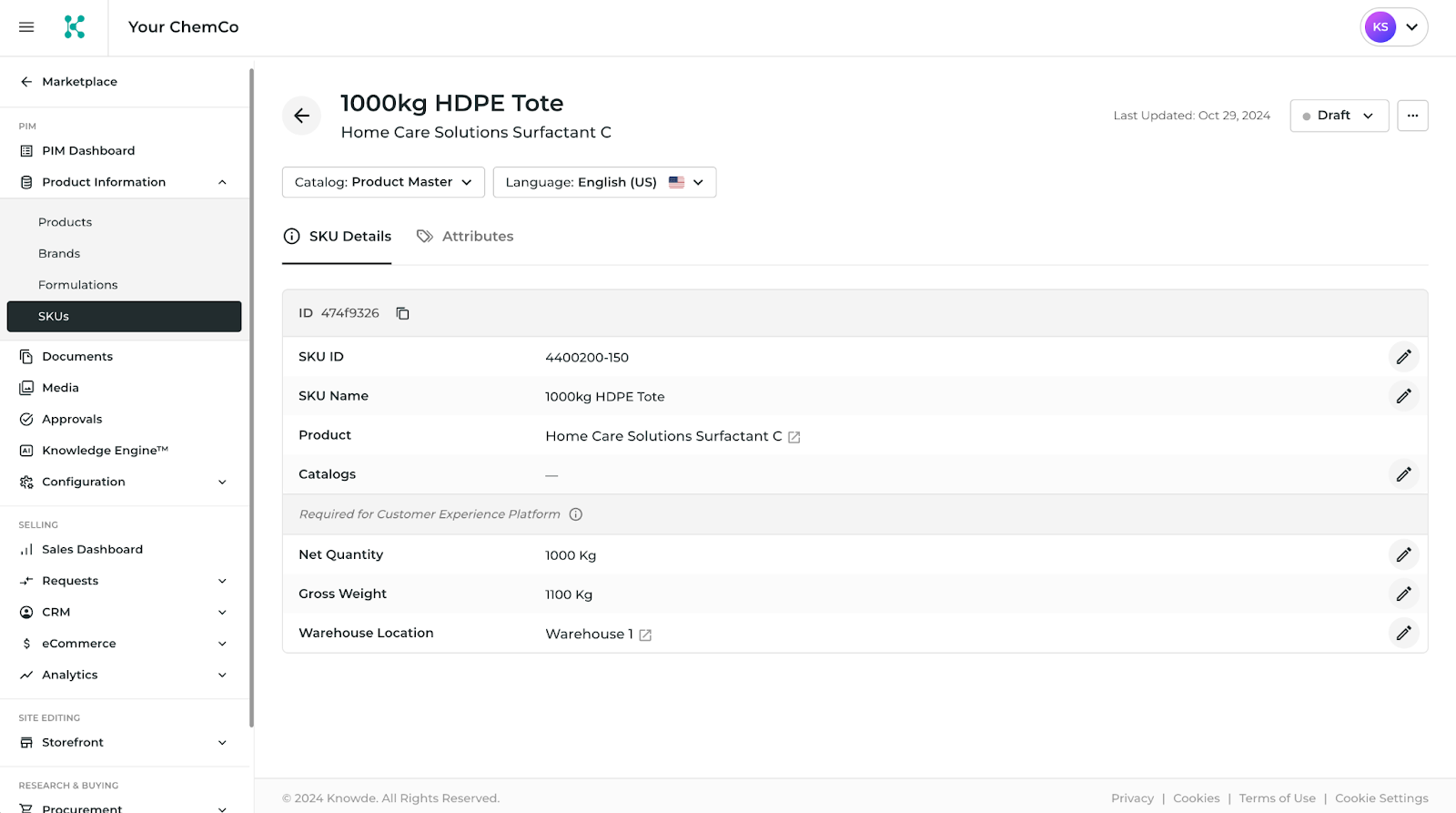Edit the Warehouse Location row
Viewport: 1456px width, 813px height.
1403,633
